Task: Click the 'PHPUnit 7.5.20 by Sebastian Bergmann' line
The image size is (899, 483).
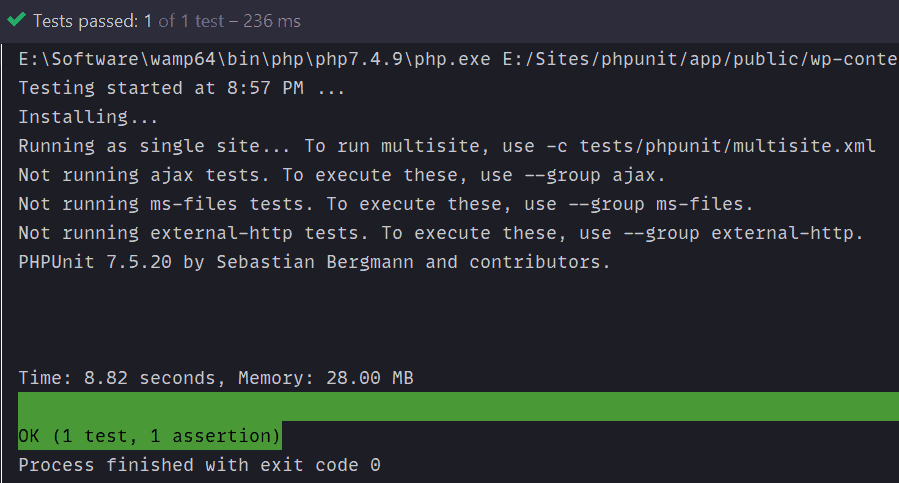Action: [314, 262]
